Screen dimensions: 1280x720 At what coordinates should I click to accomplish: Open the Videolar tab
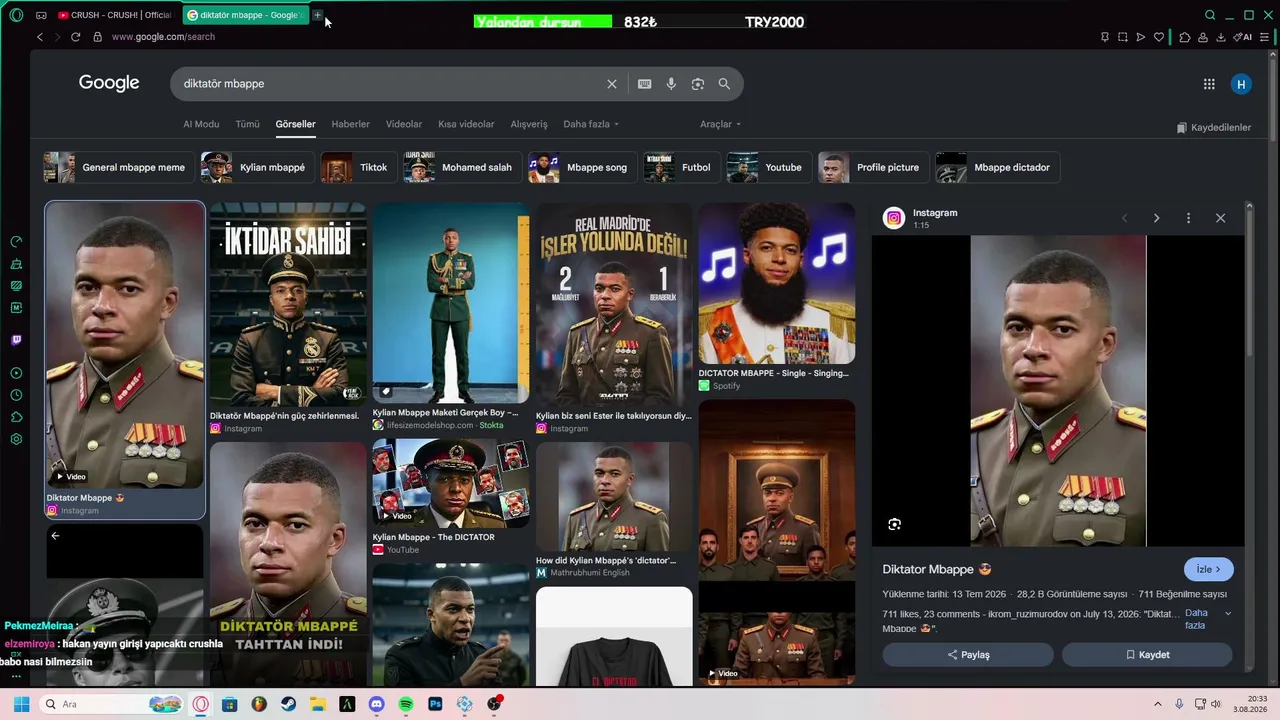coord(404,124)
